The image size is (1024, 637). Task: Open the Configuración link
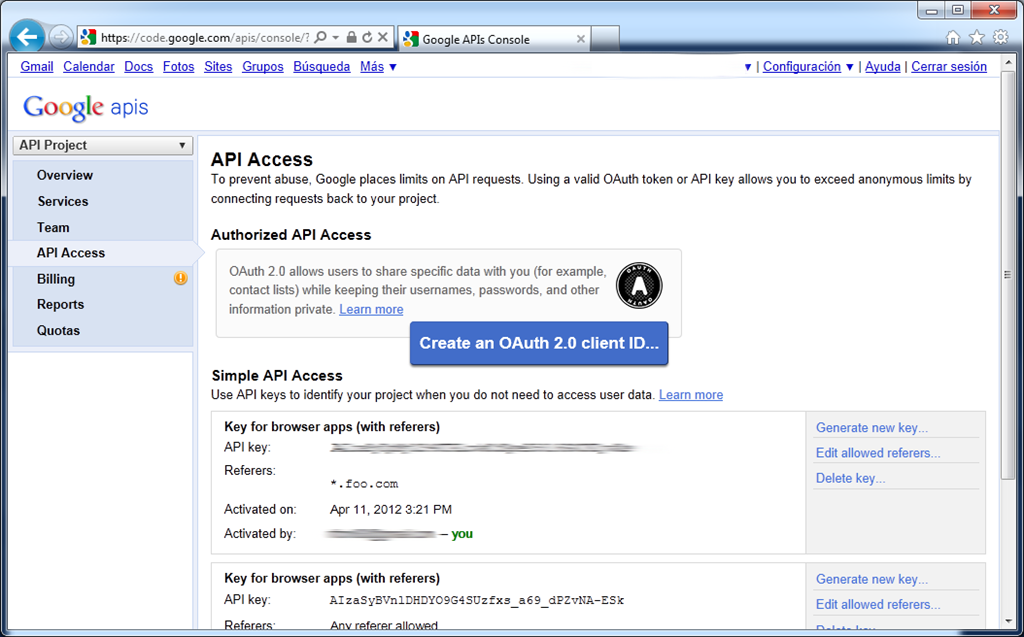pos(802,67)
